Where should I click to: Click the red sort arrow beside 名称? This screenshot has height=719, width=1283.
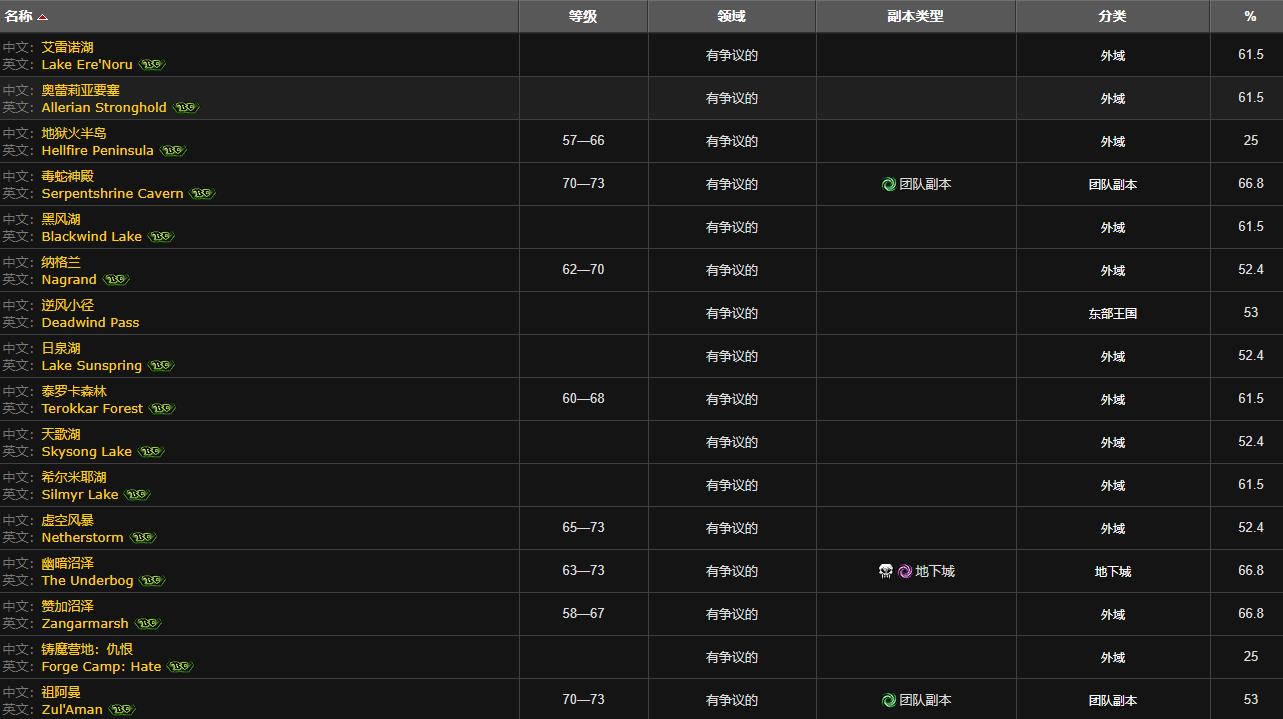point(43,17)
